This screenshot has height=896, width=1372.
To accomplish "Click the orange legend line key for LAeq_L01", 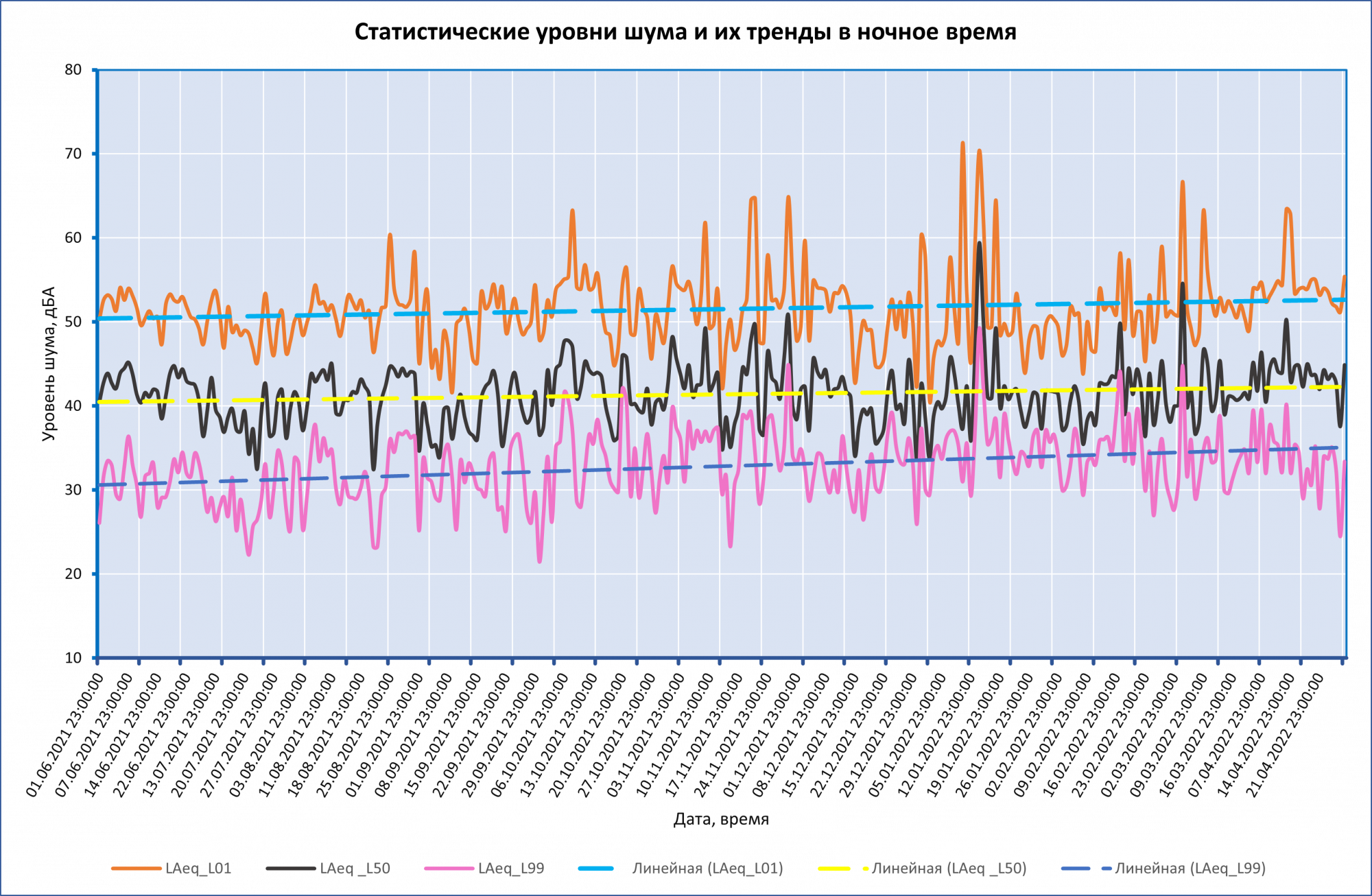I will pyautogui.click(x=136, y=869).
